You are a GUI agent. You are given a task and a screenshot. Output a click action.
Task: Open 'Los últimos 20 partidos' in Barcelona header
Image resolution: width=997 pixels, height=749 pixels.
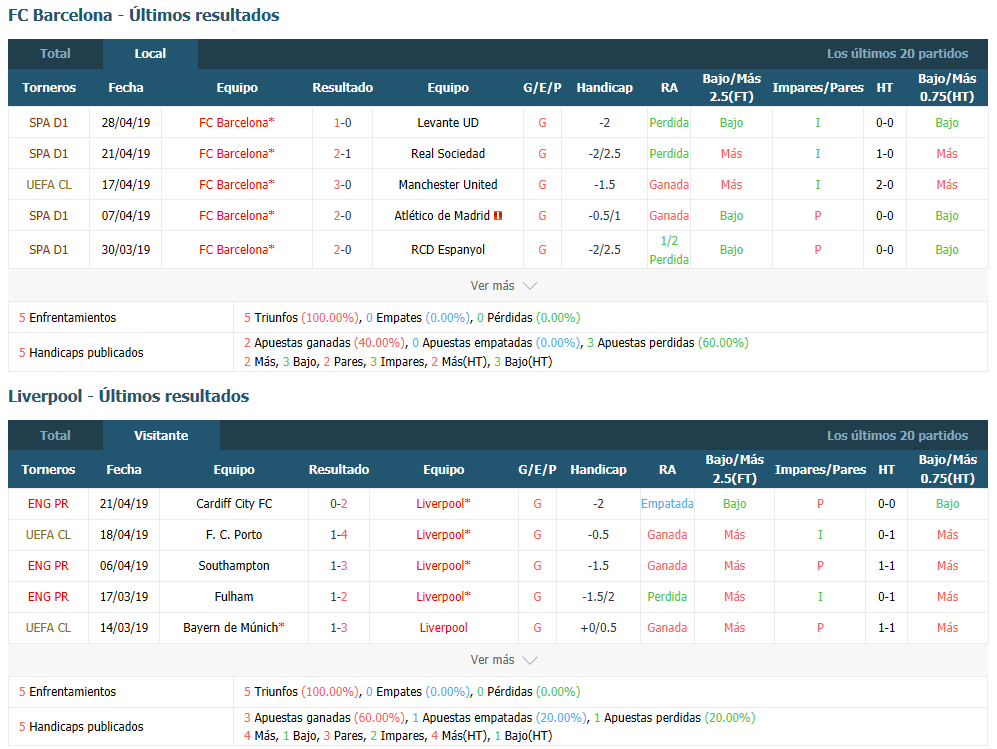897,54
